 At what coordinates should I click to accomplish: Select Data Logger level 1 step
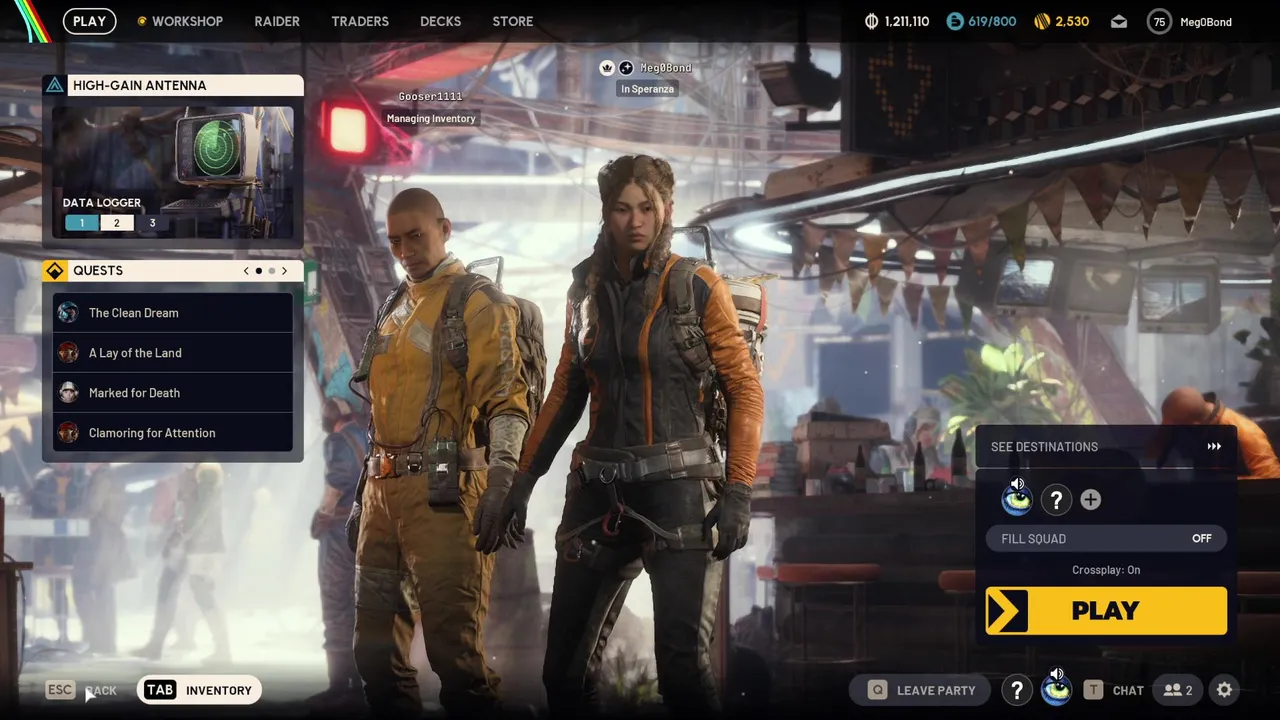coord(82,223)
